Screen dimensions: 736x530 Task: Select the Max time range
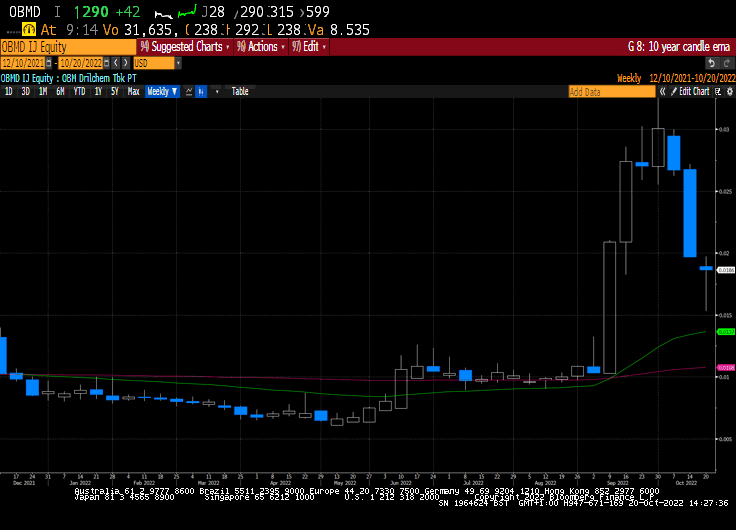pyautogui.click(x=133, y=92)
